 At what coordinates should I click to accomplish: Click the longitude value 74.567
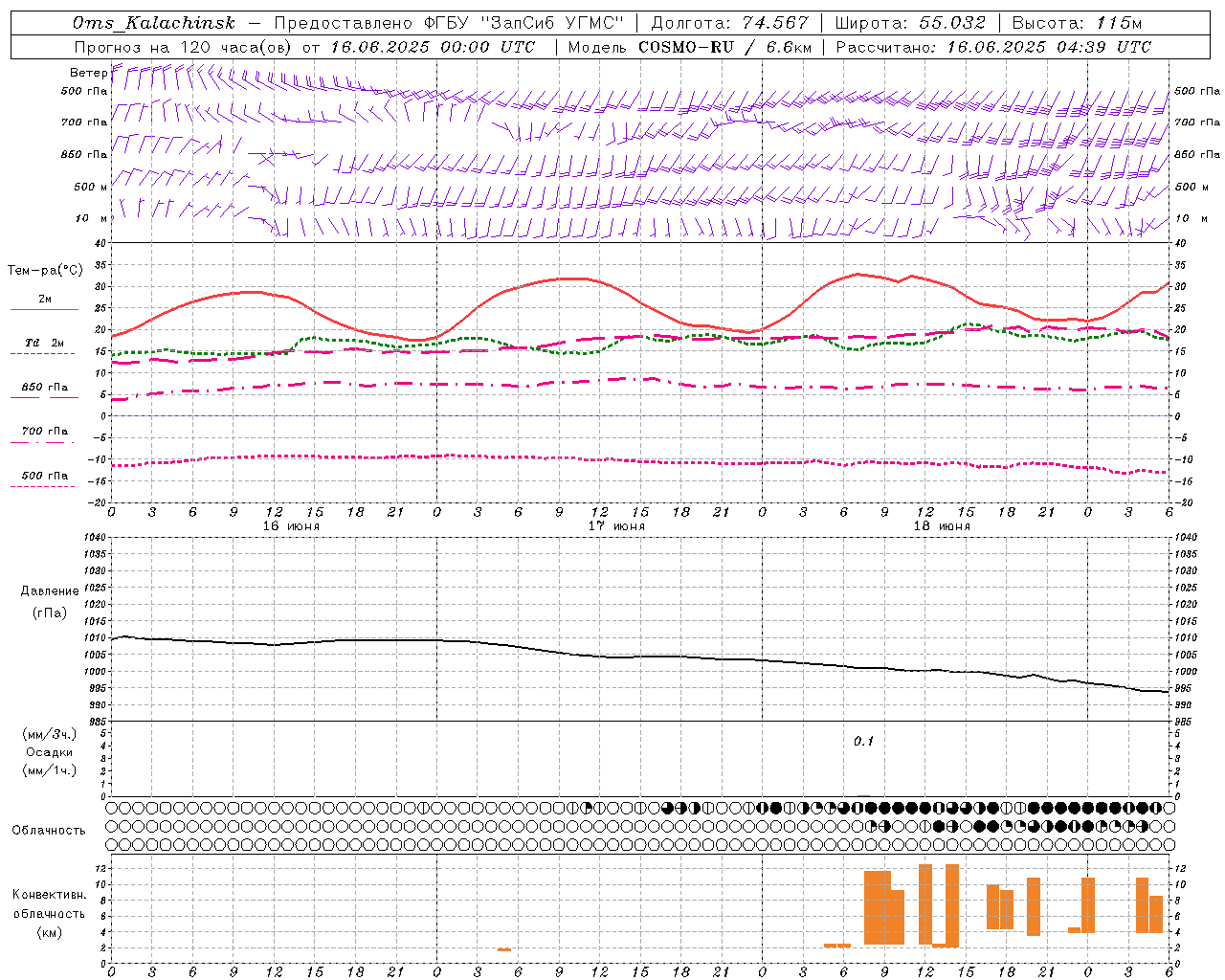click(x=775, y=23)
